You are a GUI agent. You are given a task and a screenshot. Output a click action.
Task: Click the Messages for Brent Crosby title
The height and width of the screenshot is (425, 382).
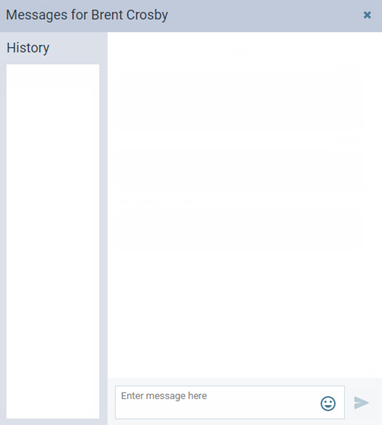[x=87, y=15]
